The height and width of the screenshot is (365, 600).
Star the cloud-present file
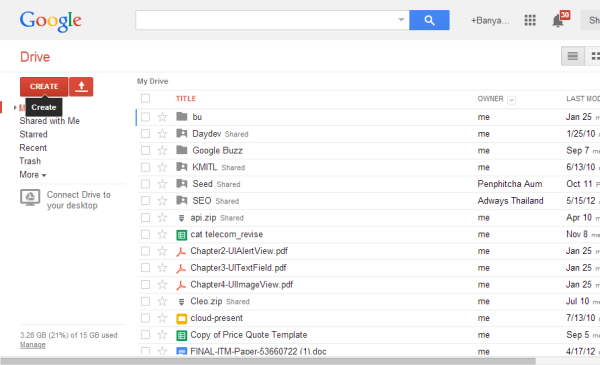click(162, 318)
